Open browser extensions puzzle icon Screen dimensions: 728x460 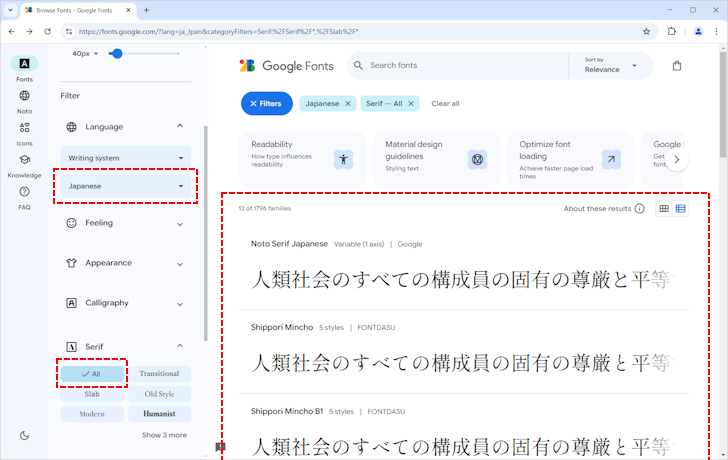pyautogui.click(x=672, y=32)
